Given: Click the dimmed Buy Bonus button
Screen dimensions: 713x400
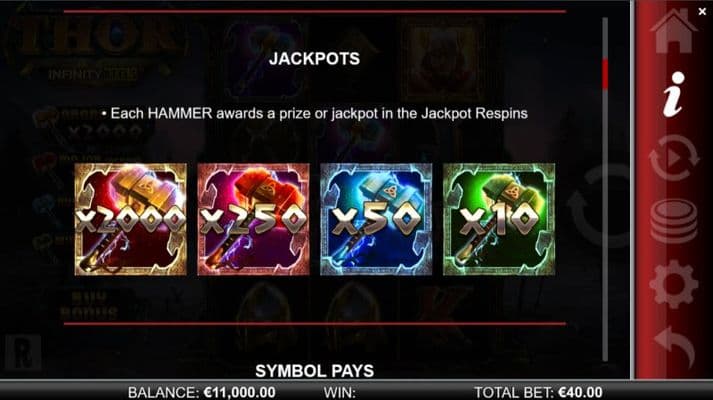Looking at the screenshot, I should click(x=89, y=305).
